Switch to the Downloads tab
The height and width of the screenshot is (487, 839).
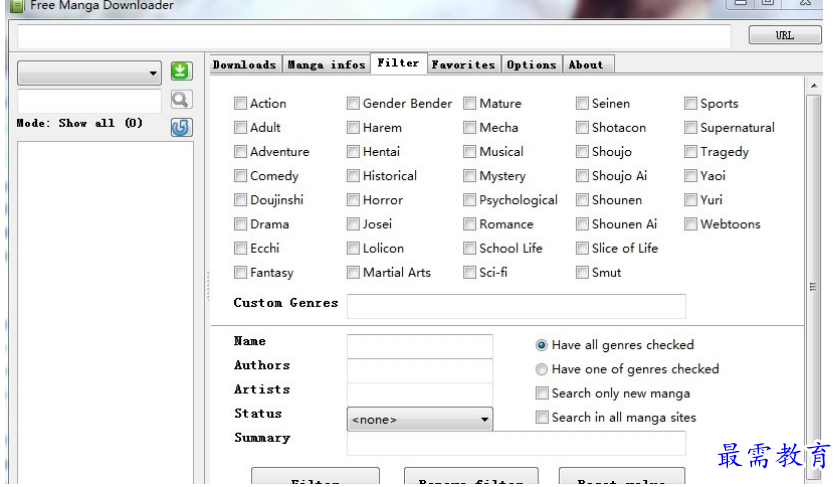[x=245, y=64]
